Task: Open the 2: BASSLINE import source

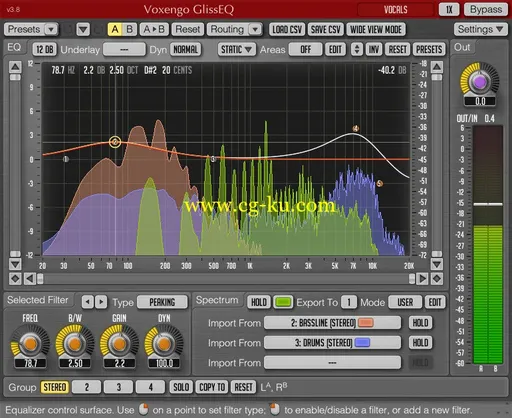Action: coord(332,323)
